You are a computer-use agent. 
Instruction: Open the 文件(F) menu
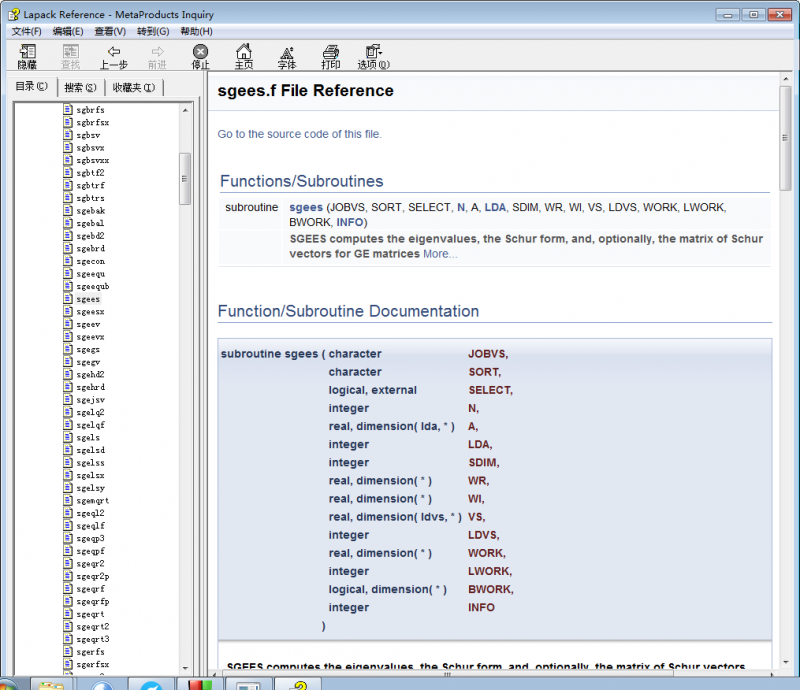click(x=26, y=32)
